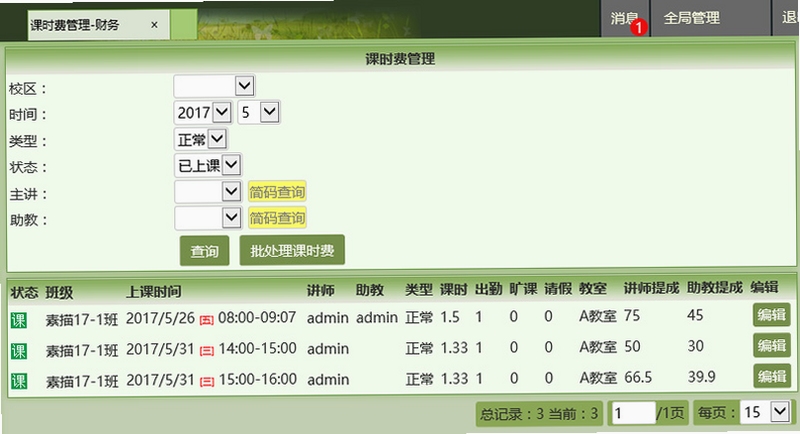Click the 课 status icon for 14:00-15:00 row
This screenshot has height=434, width=800.
tap(18, 351)
